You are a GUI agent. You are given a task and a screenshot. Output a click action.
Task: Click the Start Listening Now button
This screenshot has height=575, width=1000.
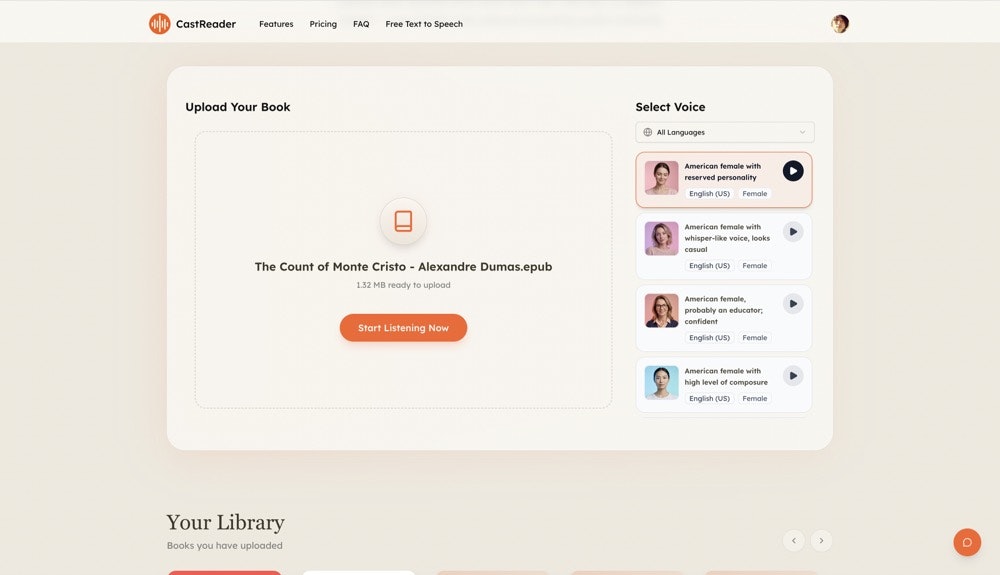(403, 328)
